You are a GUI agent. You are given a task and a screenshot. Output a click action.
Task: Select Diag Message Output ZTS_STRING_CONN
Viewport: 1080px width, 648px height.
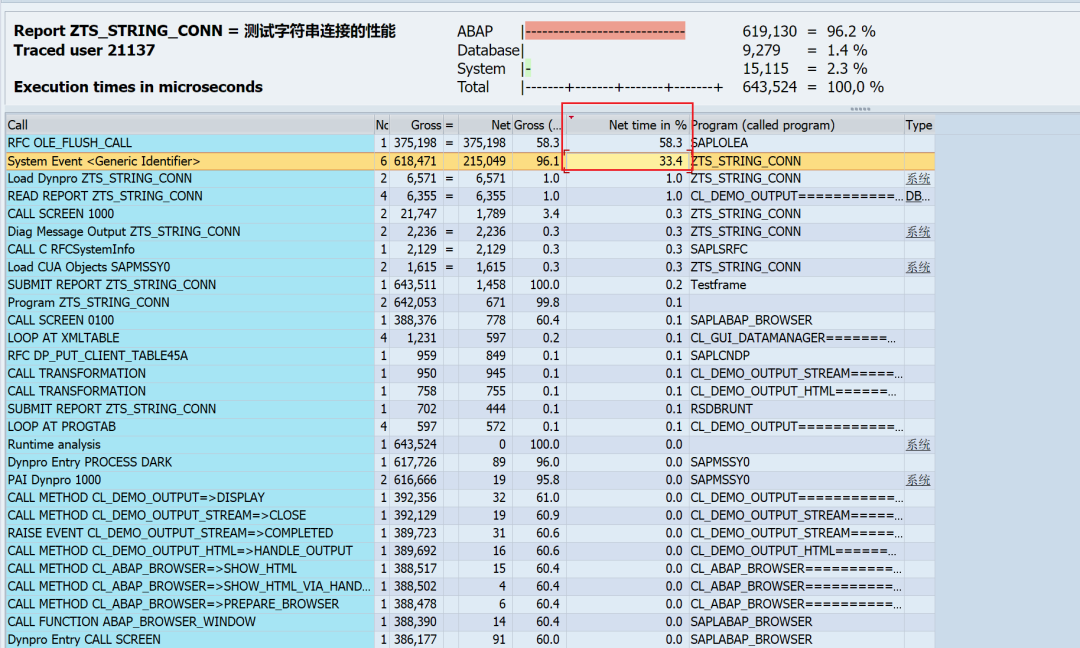pos(189,231)
